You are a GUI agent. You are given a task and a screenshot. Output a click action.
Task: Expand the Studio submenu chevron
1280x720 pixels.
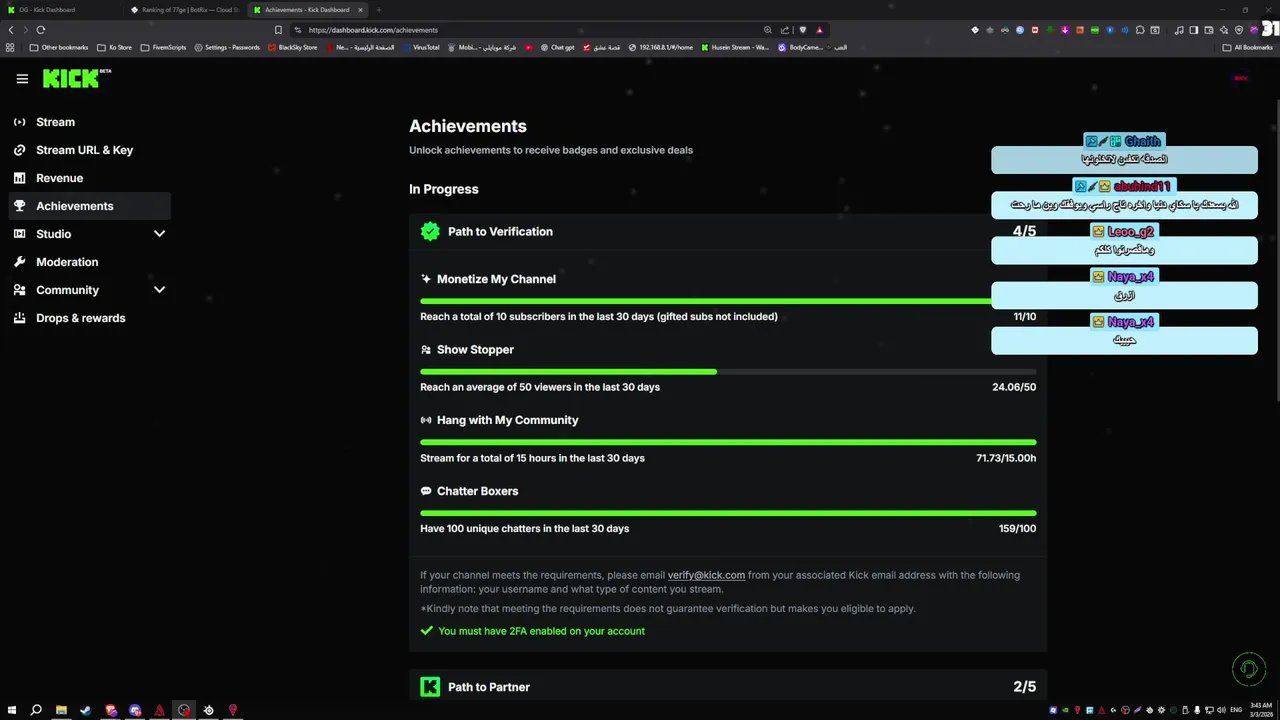click(x=159, y=234)
